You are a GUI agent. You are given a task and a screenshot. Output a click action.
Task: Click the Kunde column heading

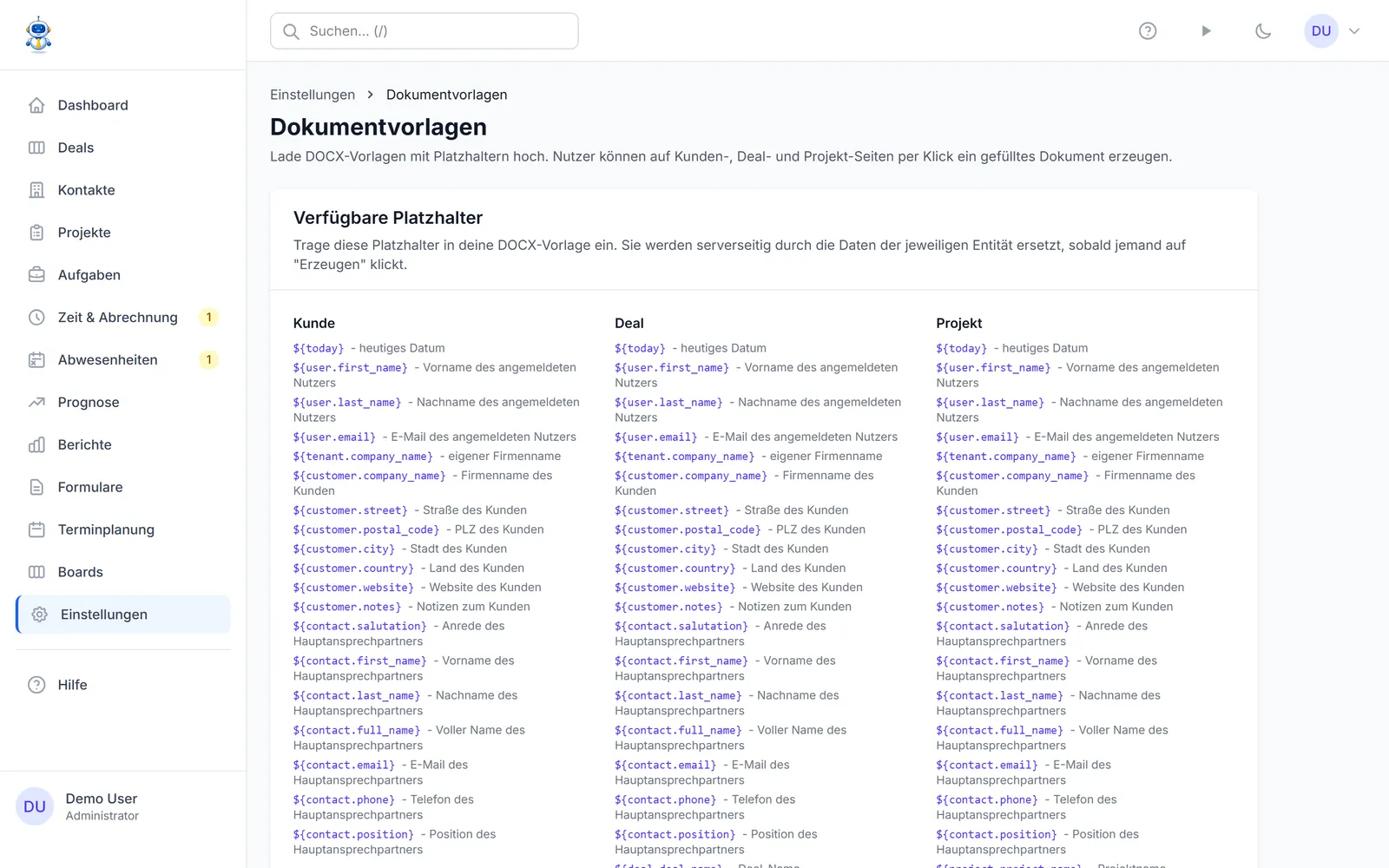tap(314, 323)
